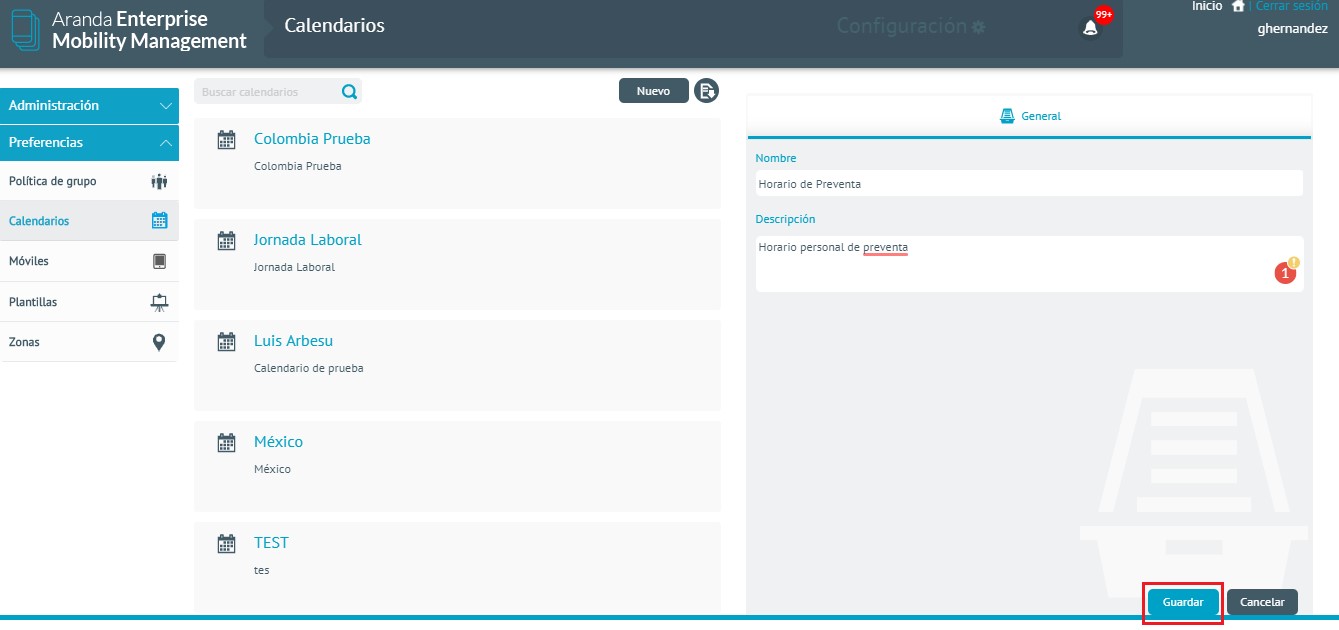Click the Luis Arbesu calendar icon
Screen dimensions: 1339x630
[227, 342]
